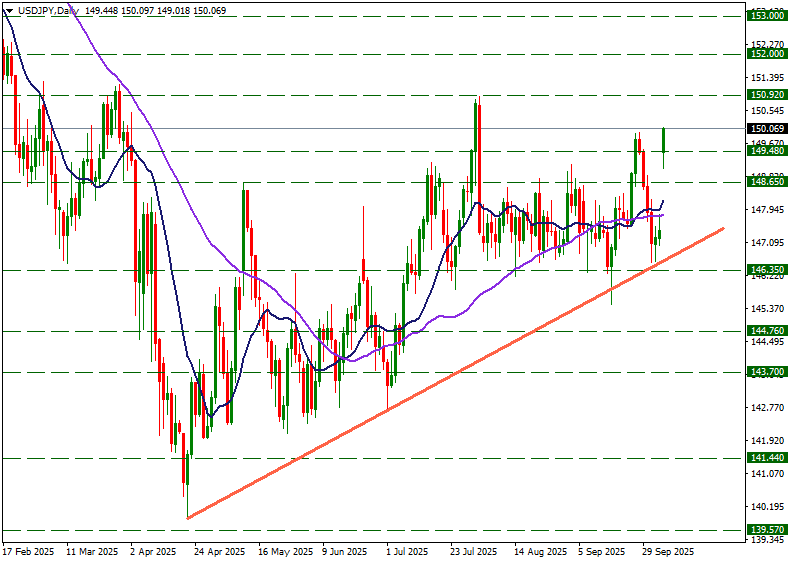The image size is (791, 563).
Task: Click the 148.650 horizontal level label
Action: 766,182
